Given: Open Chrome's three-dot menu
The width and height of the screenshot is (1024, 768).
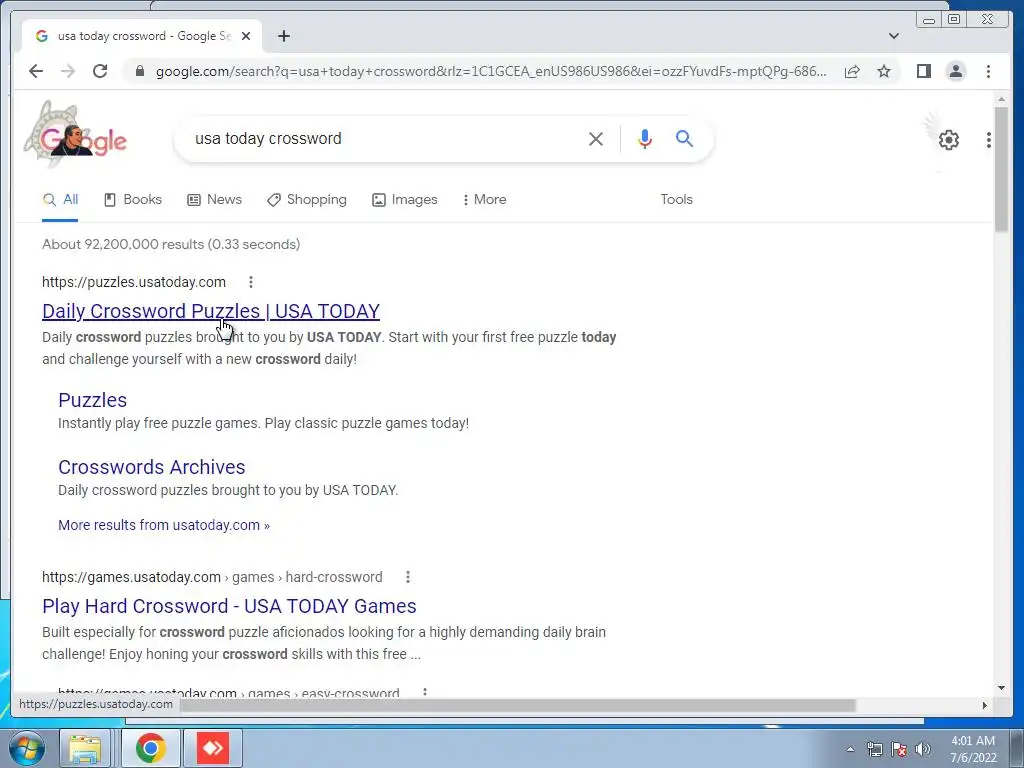Looking at the screenshot, I should pos(988,71).
